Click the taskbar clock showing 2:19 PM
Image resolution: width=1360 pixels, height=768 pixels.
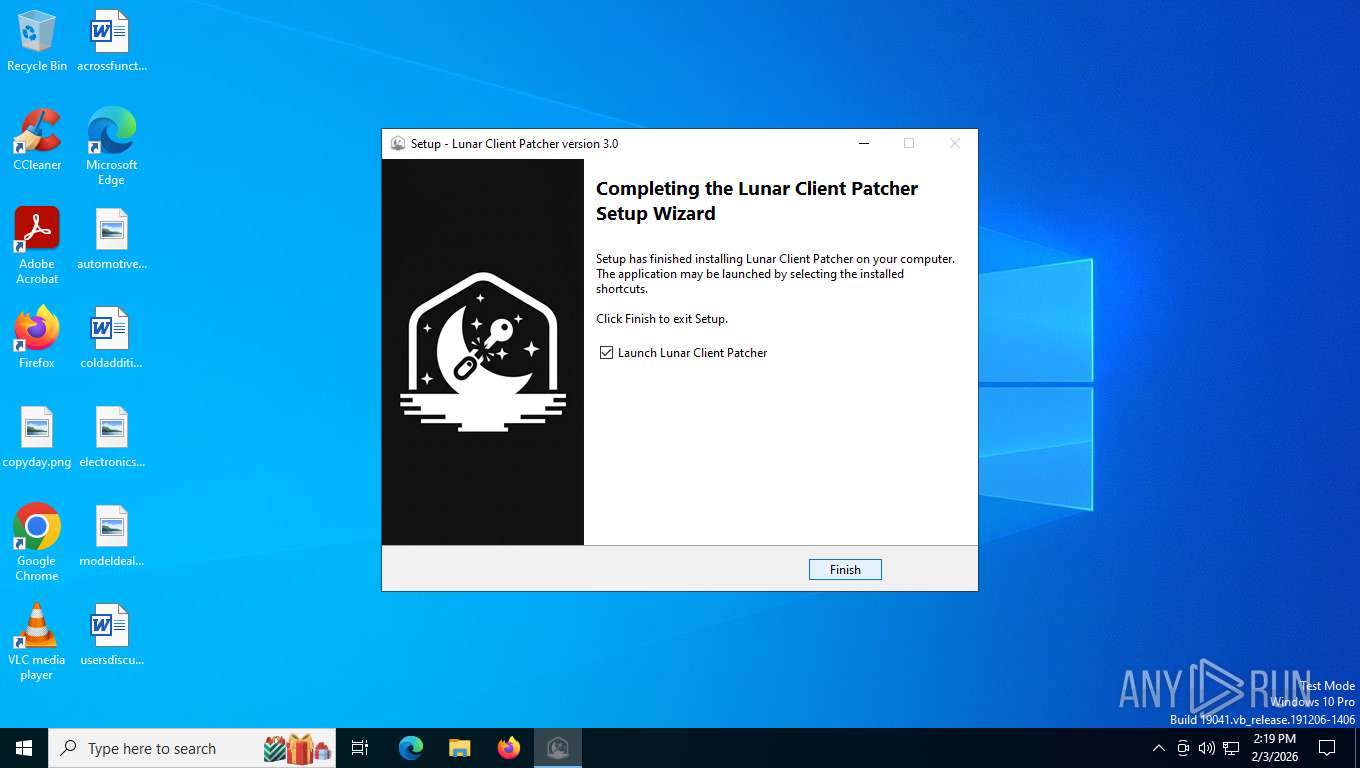point(1274,748)
